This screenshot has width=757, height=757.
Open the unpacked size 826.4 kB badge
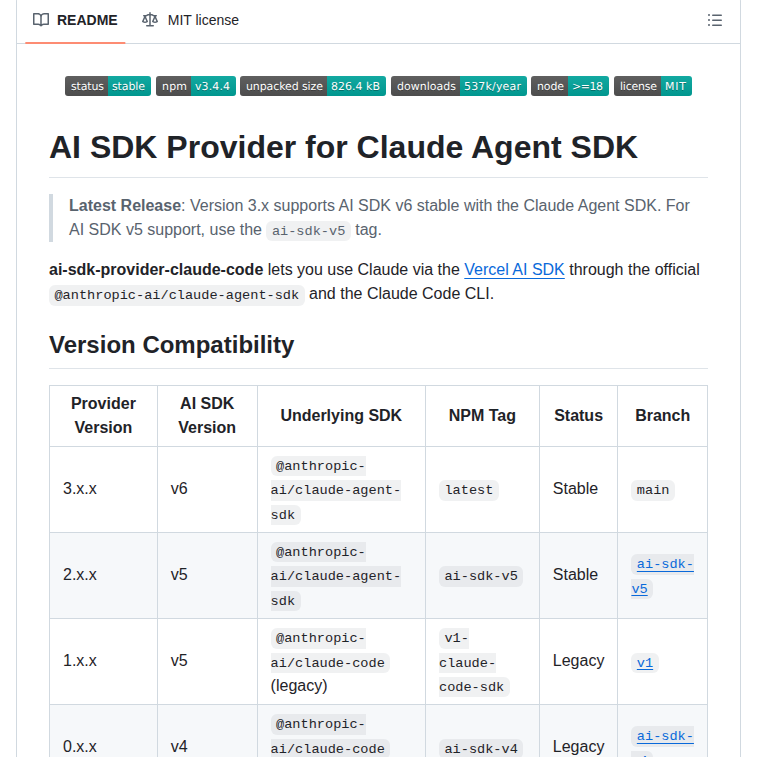[x=313, y=86]
